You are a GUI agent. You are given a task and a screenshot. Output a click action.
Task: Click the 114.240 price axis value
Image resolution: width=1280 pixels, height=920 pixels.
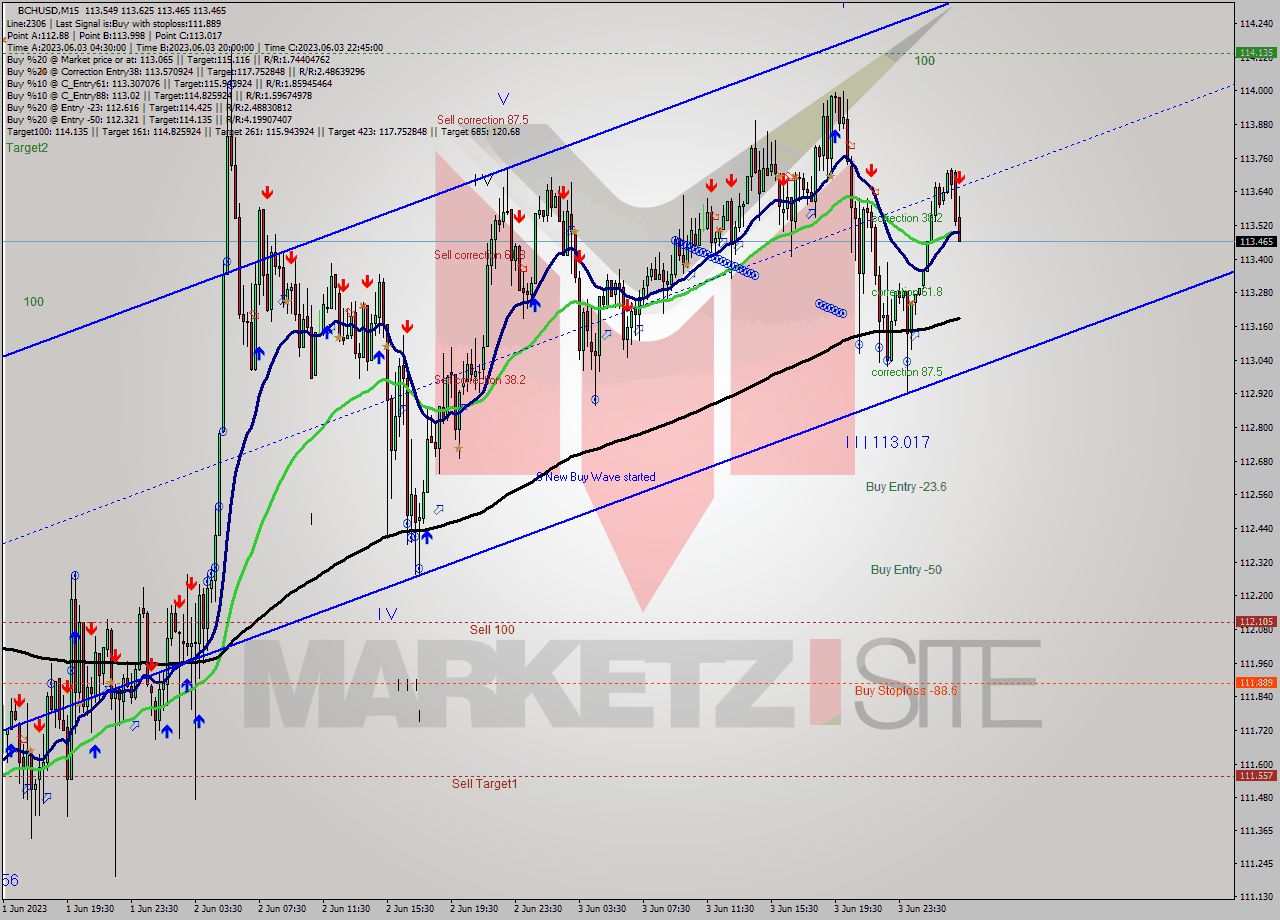(1255, 22)
